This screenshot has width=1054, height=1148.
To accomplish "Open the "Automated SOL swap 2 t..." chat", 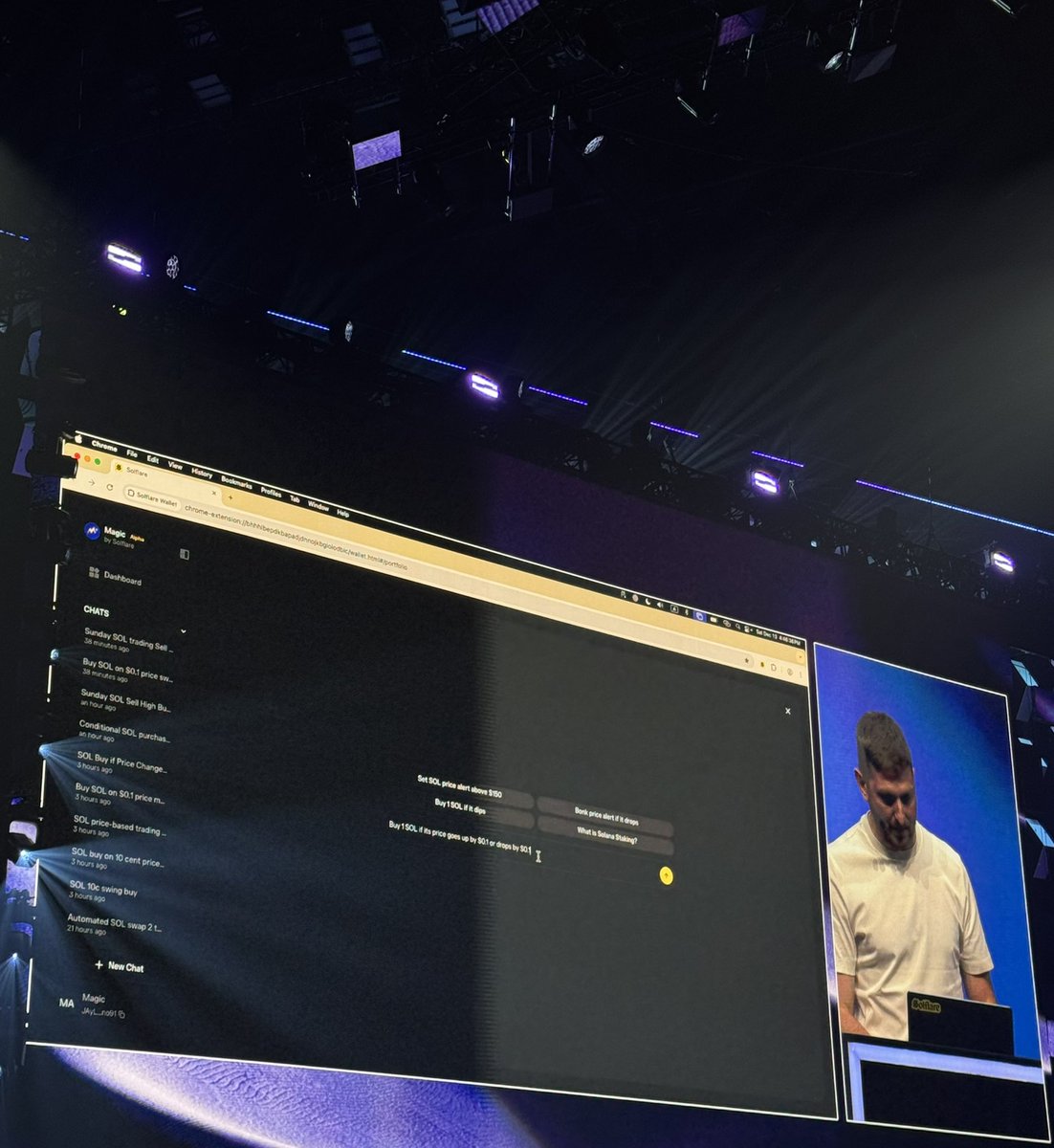I will (x=114, y=924).
